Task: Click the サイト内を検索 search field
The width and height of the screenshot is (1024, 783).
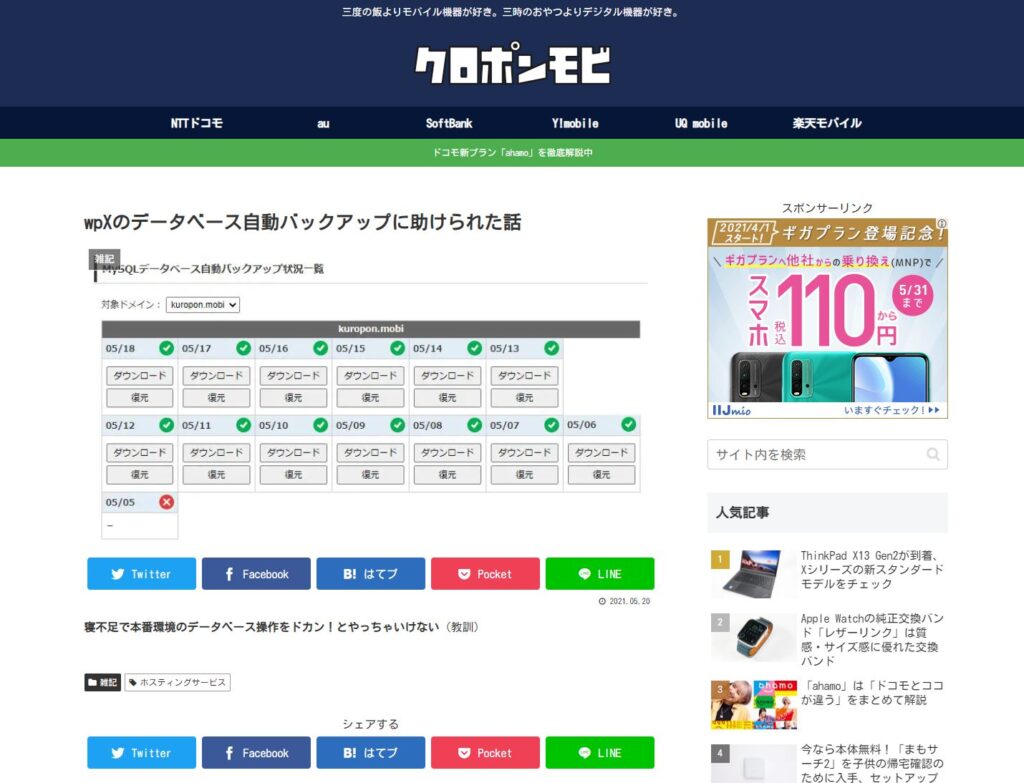Action: click(827, 454)
